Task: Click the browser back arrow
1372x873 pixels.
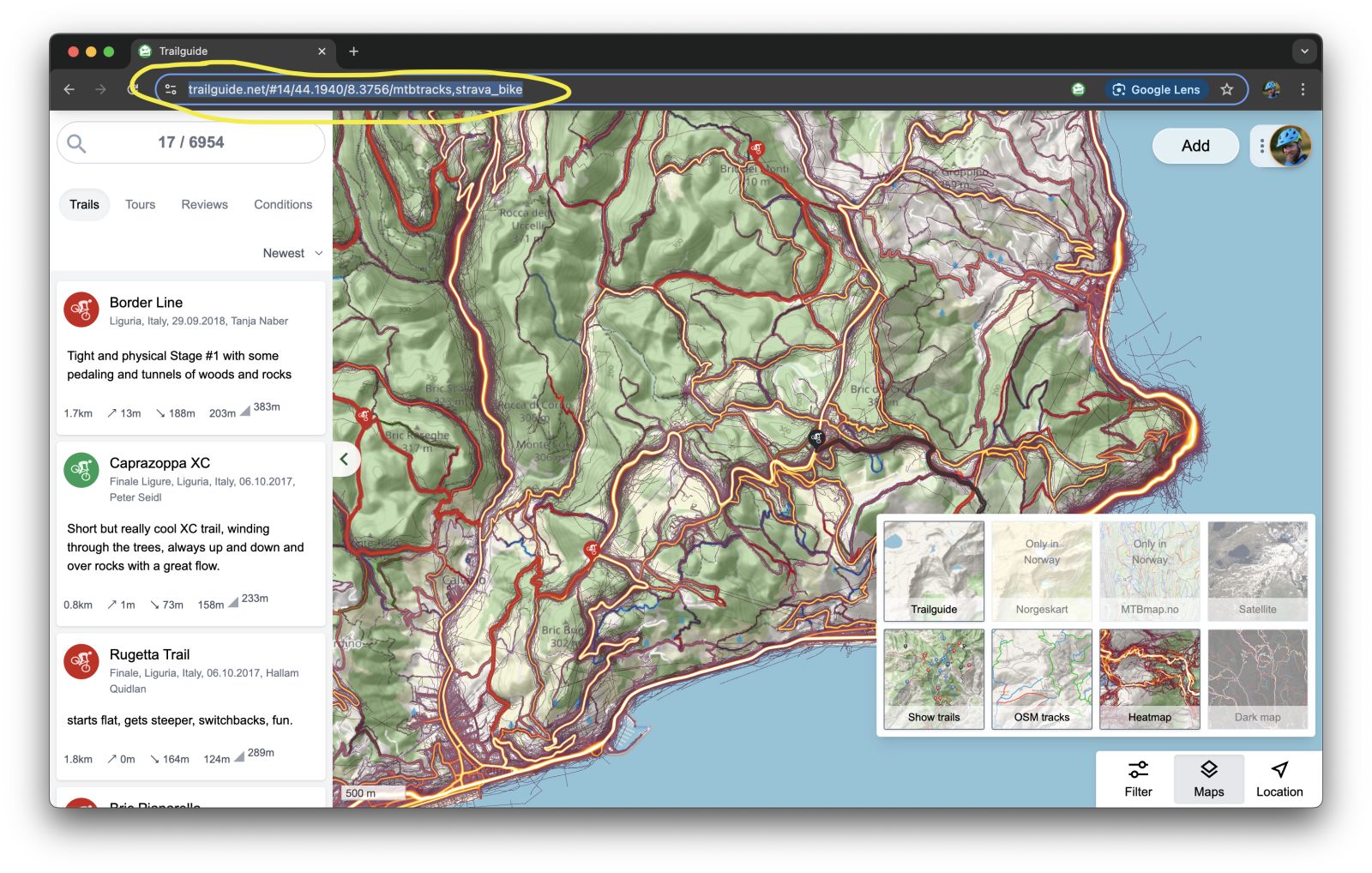Action: pos(69,89)
